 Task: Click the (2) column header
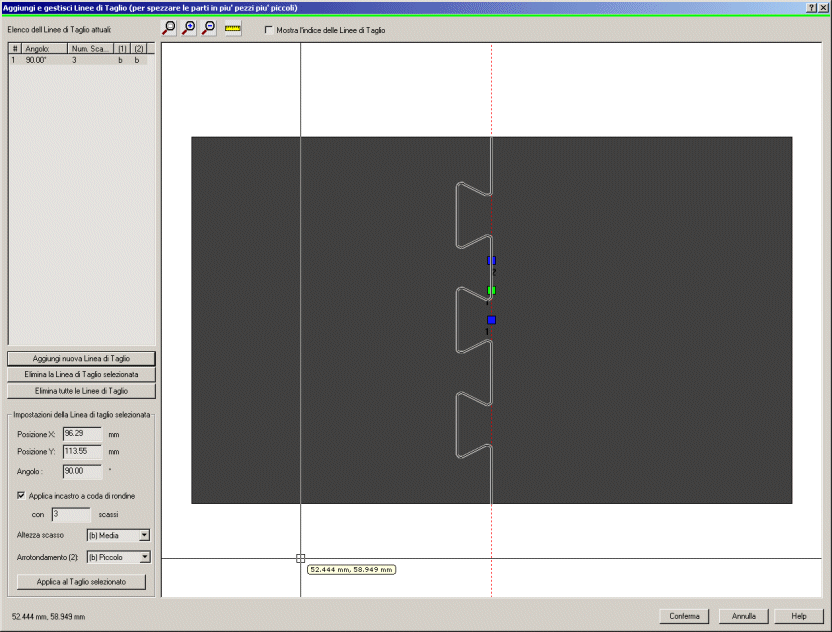(138, 49)
